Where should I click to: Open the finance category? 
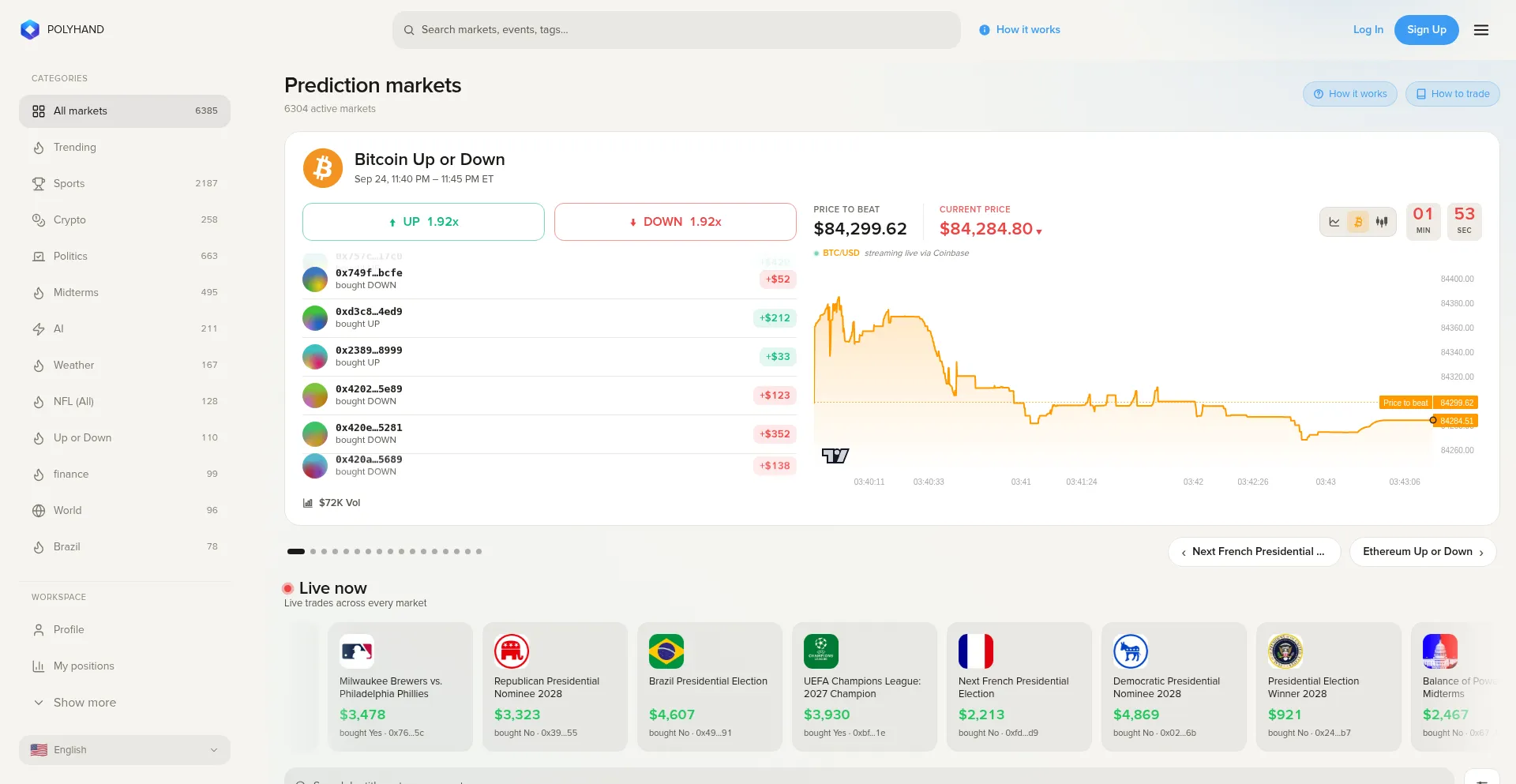point(125,475)
